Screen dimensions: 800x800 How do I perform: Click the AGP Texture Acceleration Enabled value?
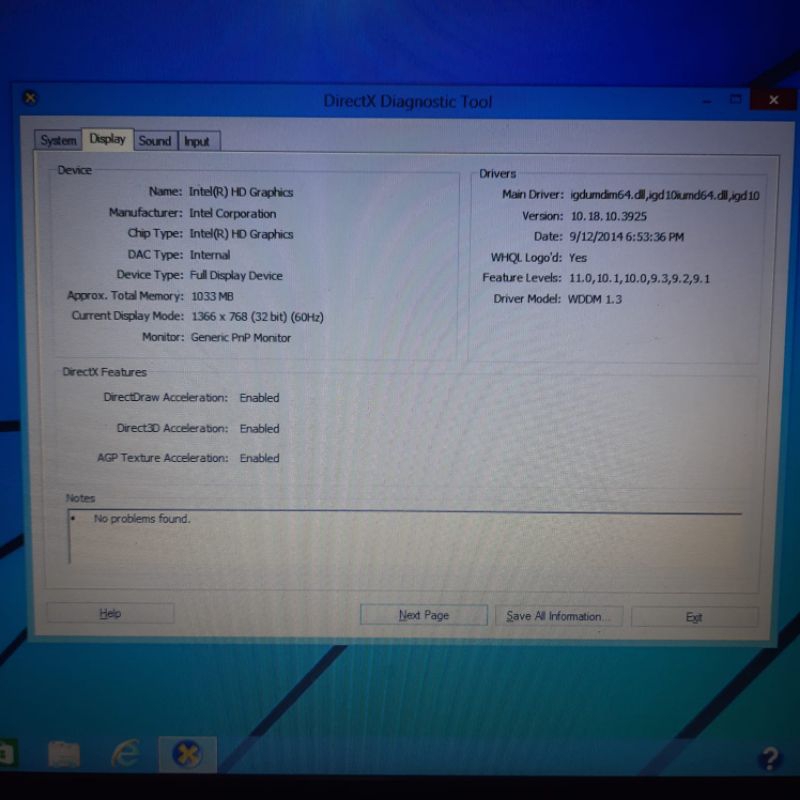pyautogui.click(x=259, y=458)
